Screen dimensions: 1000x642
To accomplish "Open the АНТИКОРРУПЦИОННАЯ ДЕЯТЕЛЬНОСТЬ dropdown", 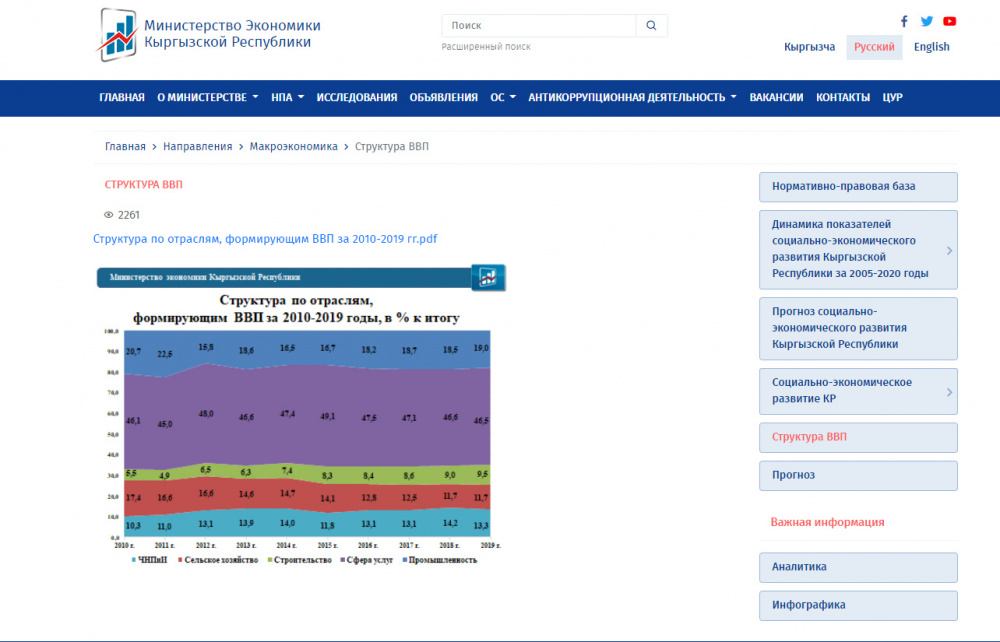I will [632, 98].
